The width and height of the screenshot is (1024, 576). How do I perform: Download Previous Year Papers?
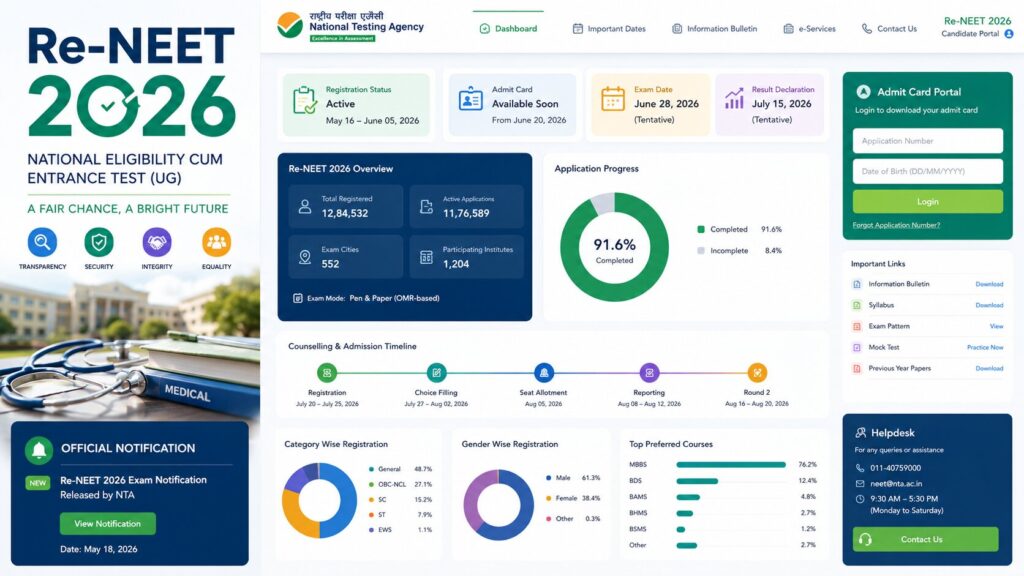pos(989,368)
